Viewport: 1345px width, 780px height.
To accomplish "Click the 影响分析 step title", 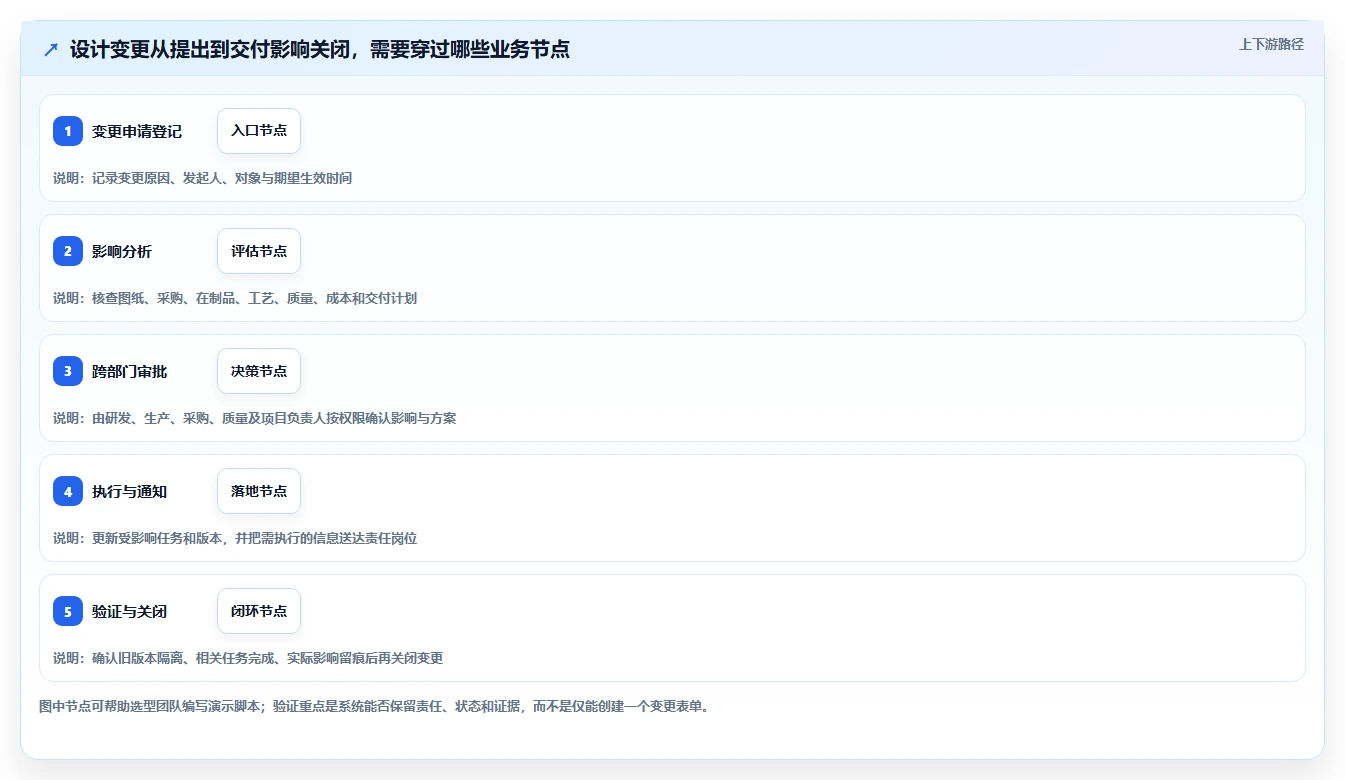I will (x=122, y=251).
